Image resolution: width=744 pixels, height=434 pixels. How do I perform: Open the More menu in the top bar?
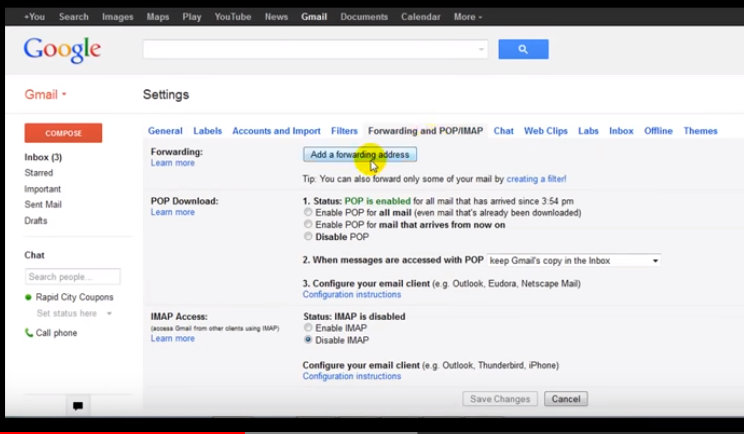[468, 17]
